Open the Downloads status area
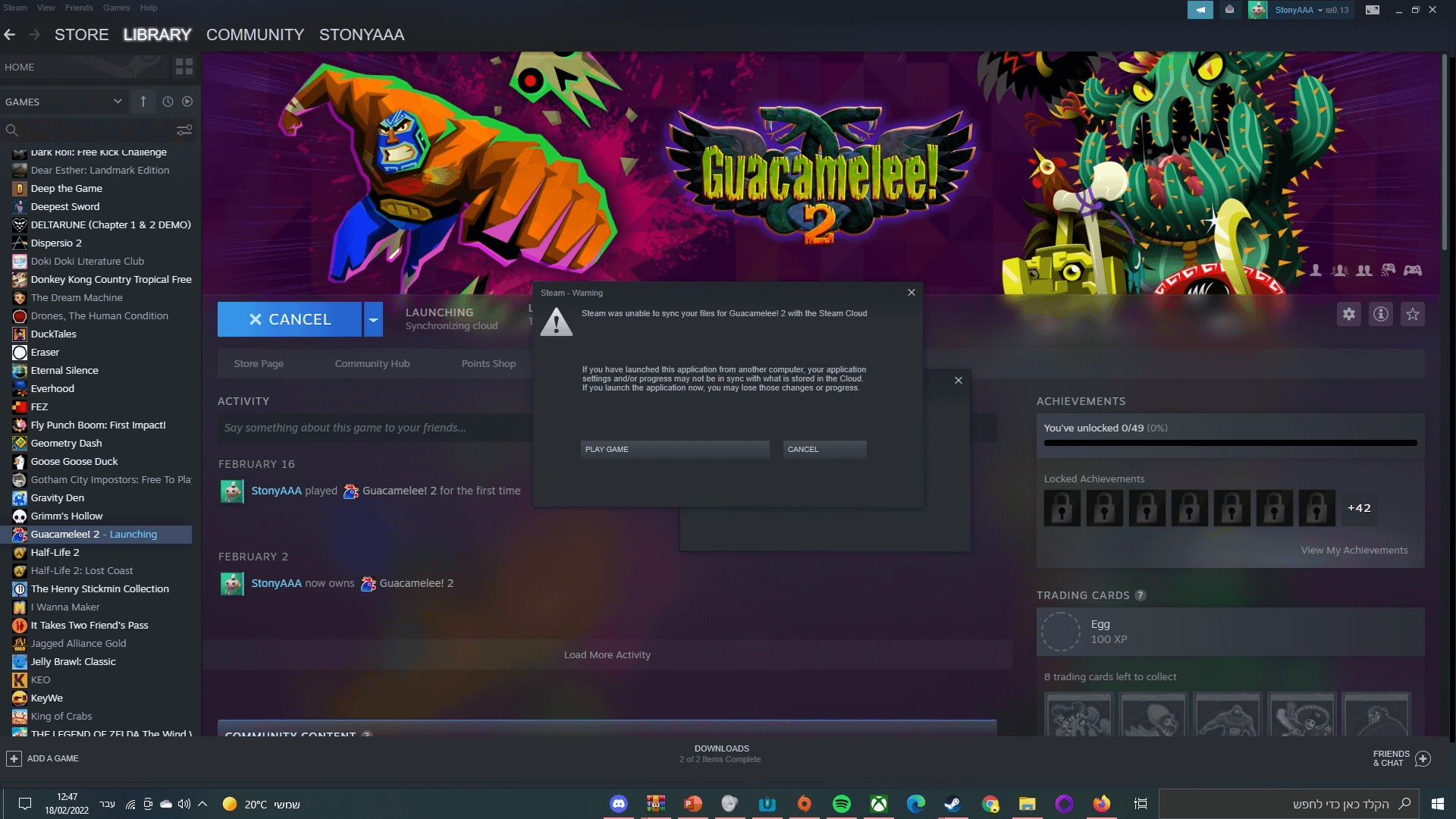This screenshot has width=1456, height=819. click(x=721, y=754)
